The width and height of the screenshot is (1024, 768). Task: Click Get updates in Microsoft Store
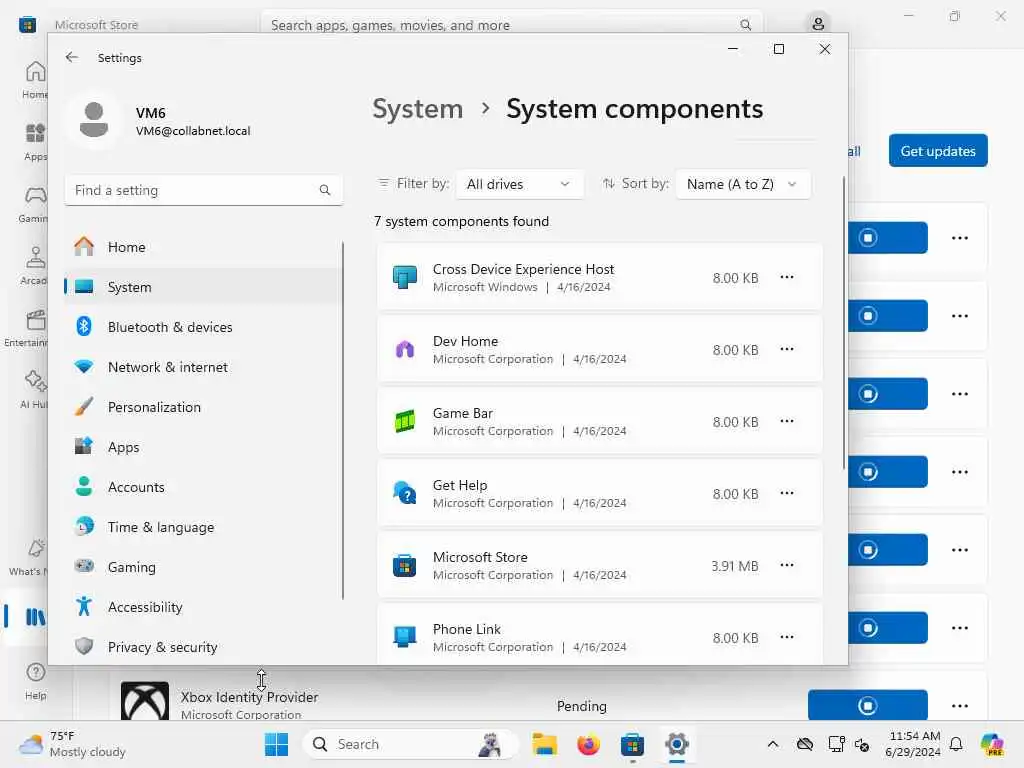(x=938, y=151)
